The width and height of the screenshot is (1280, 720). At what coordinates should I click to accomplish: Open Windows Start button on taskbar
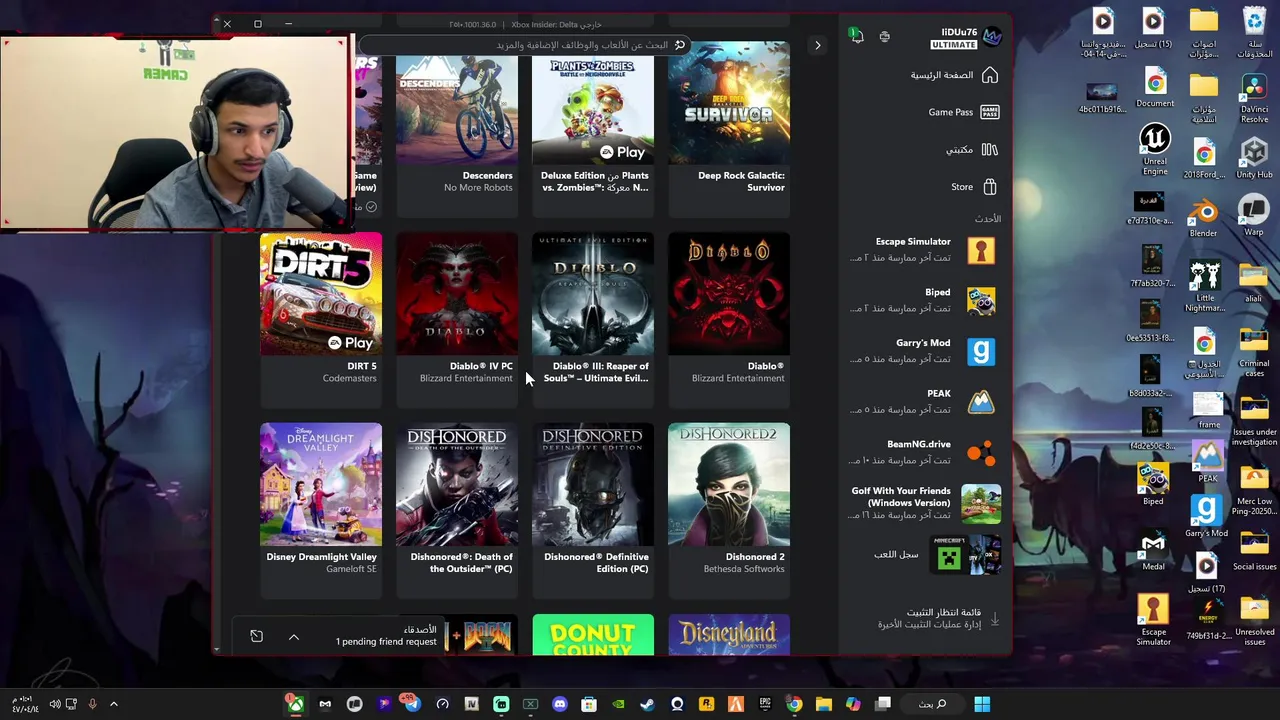tap(982, 705)
